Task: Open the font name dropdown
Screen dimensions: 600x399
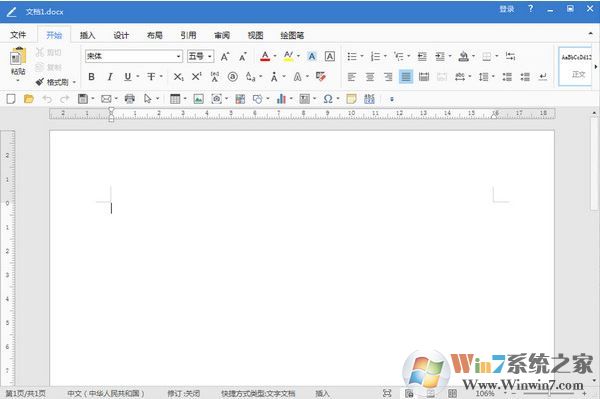Action: [179, 57]
